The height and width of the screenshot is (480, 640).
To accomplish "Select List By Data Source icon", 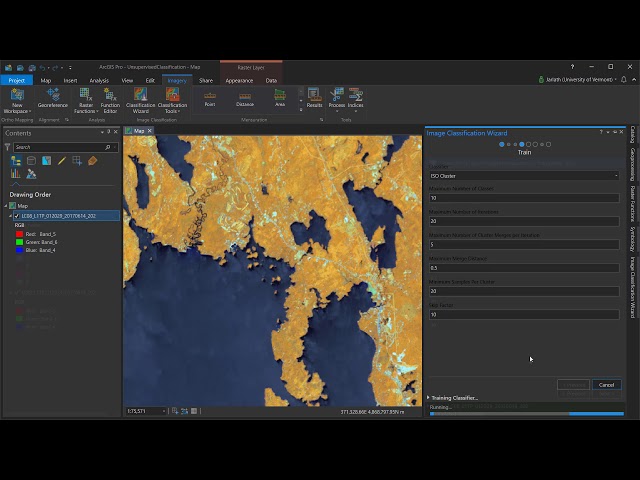I will [x=31, y=161].
